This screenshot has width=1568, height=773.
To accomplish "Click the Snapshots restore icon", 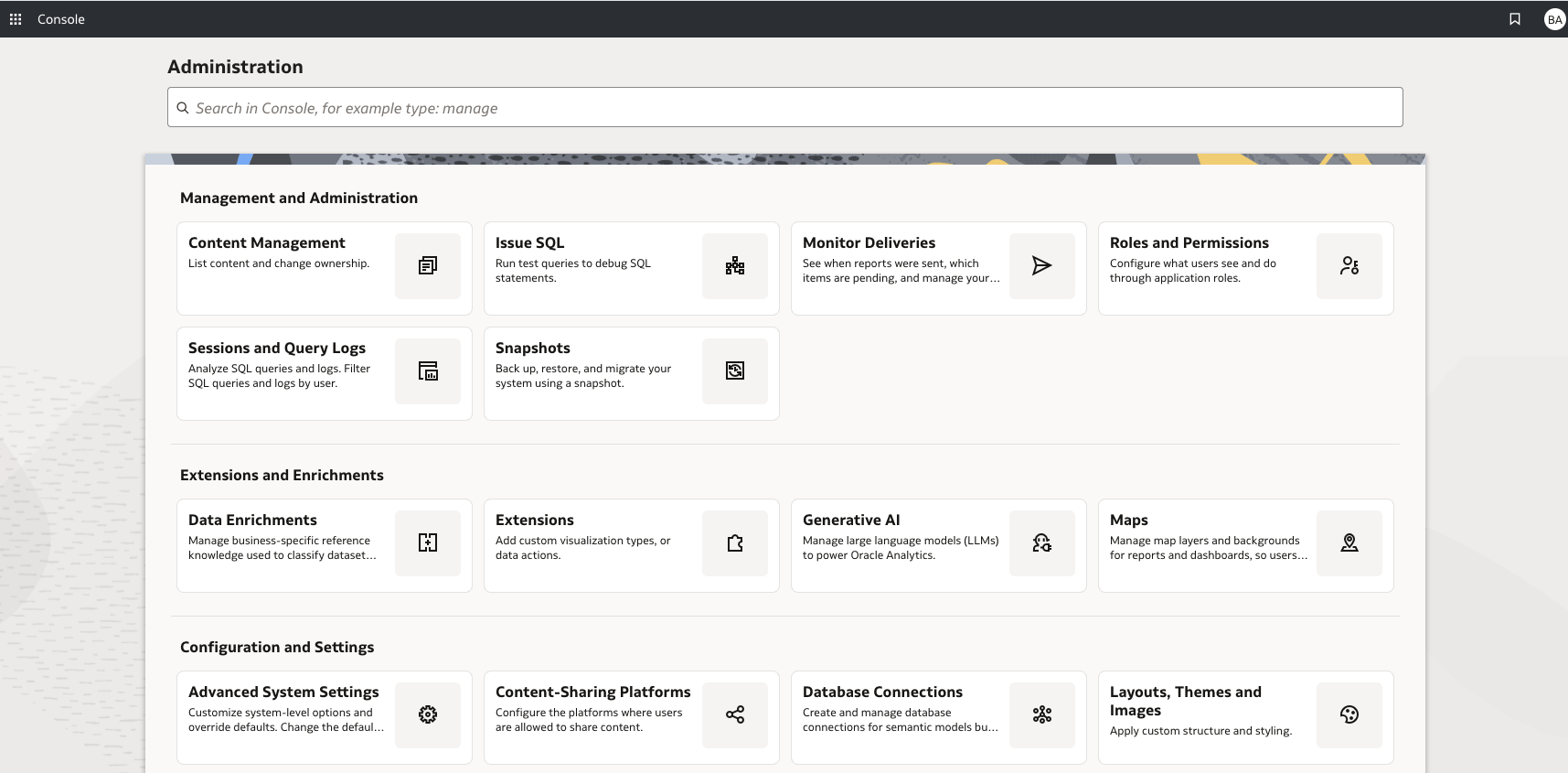I will (735, 371).
